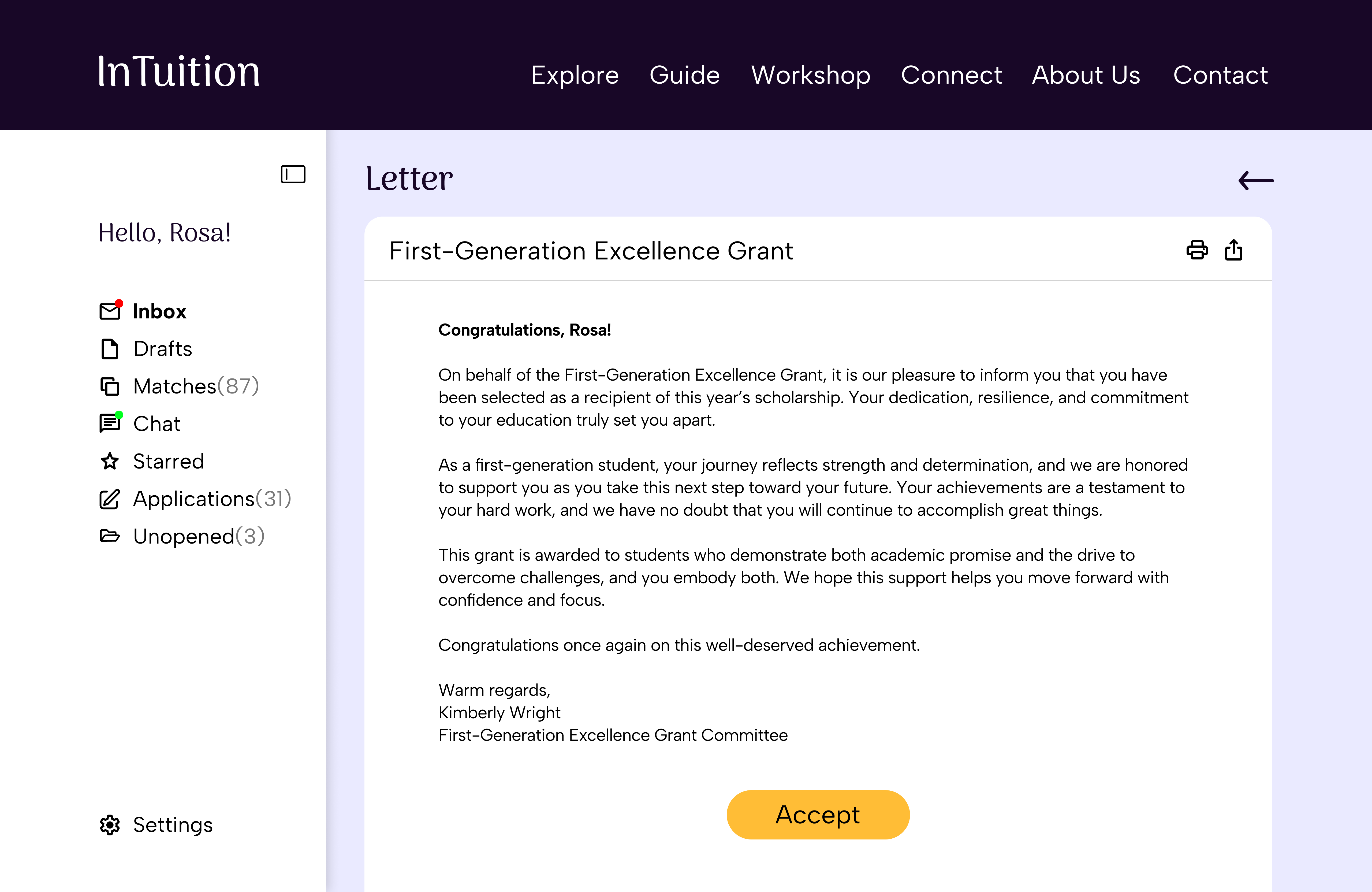Click the Letter page heading

pyautogui.click(x=409, y=178)
